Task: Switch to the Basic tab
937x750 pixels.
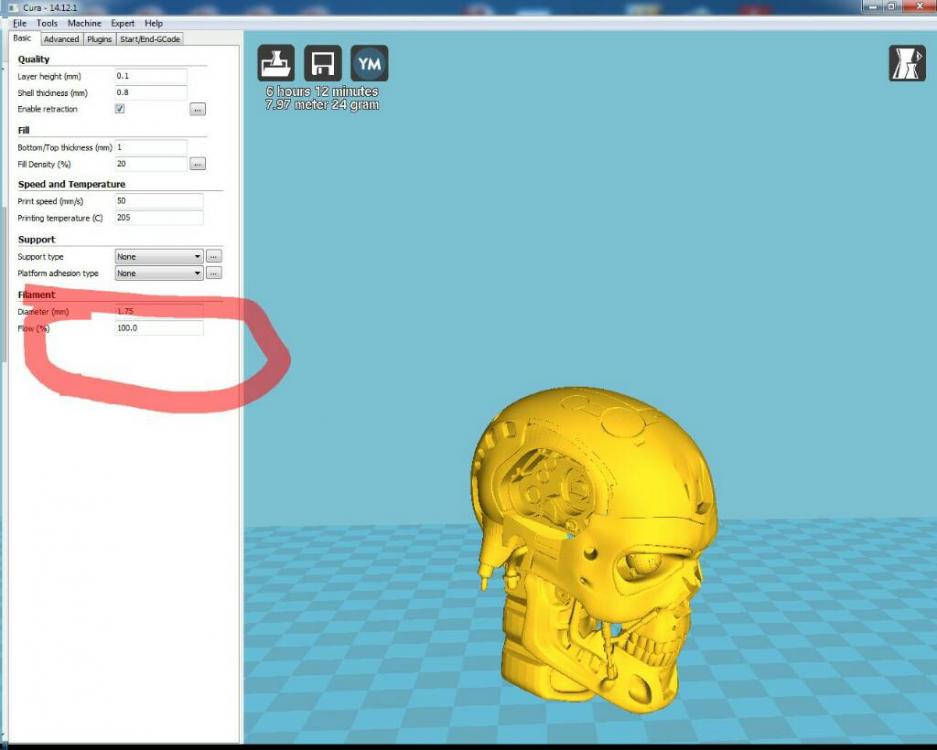Action: pyautogui.click(x=23, y=38)
